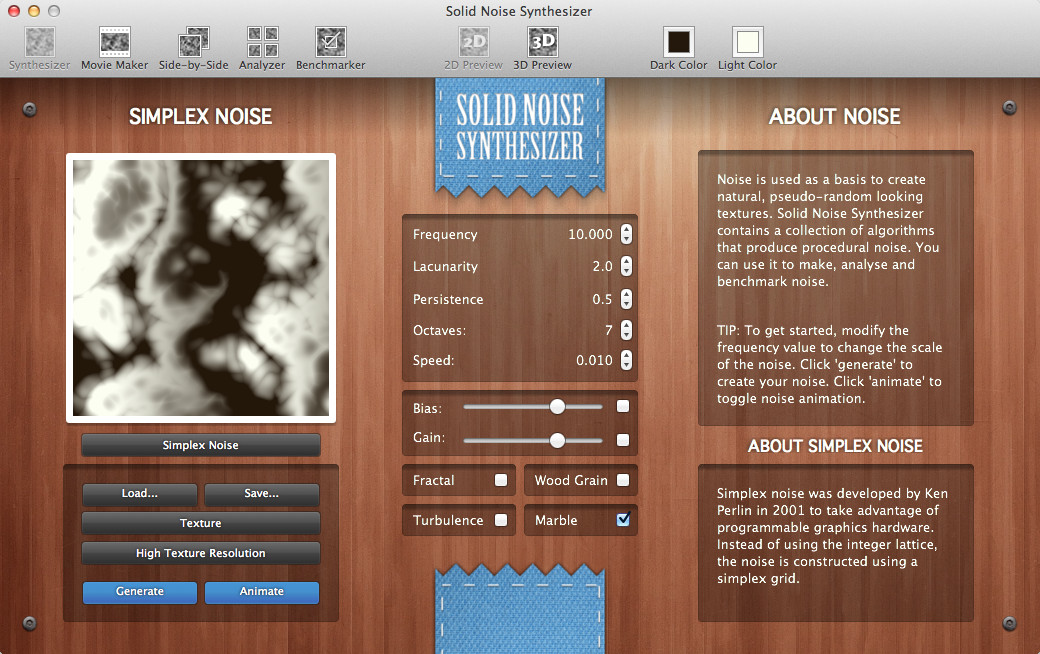Image resolution: width=1040 pixels, height=654 pixels.
Task: Enable the Gain checkbox
Action: click(623, 440)
